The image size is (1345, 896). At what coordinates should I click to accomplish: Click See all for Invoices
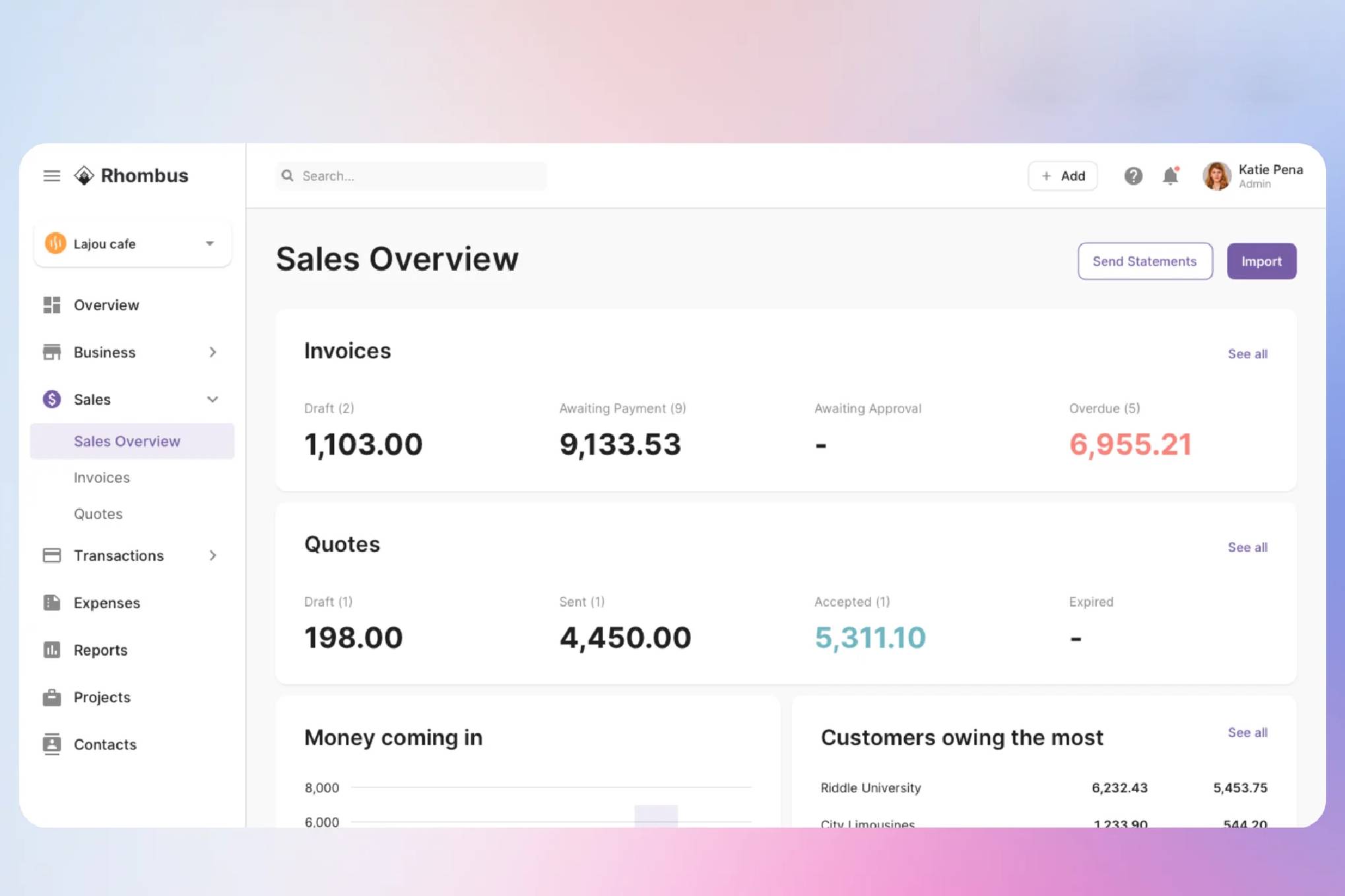coord(1247,354)
